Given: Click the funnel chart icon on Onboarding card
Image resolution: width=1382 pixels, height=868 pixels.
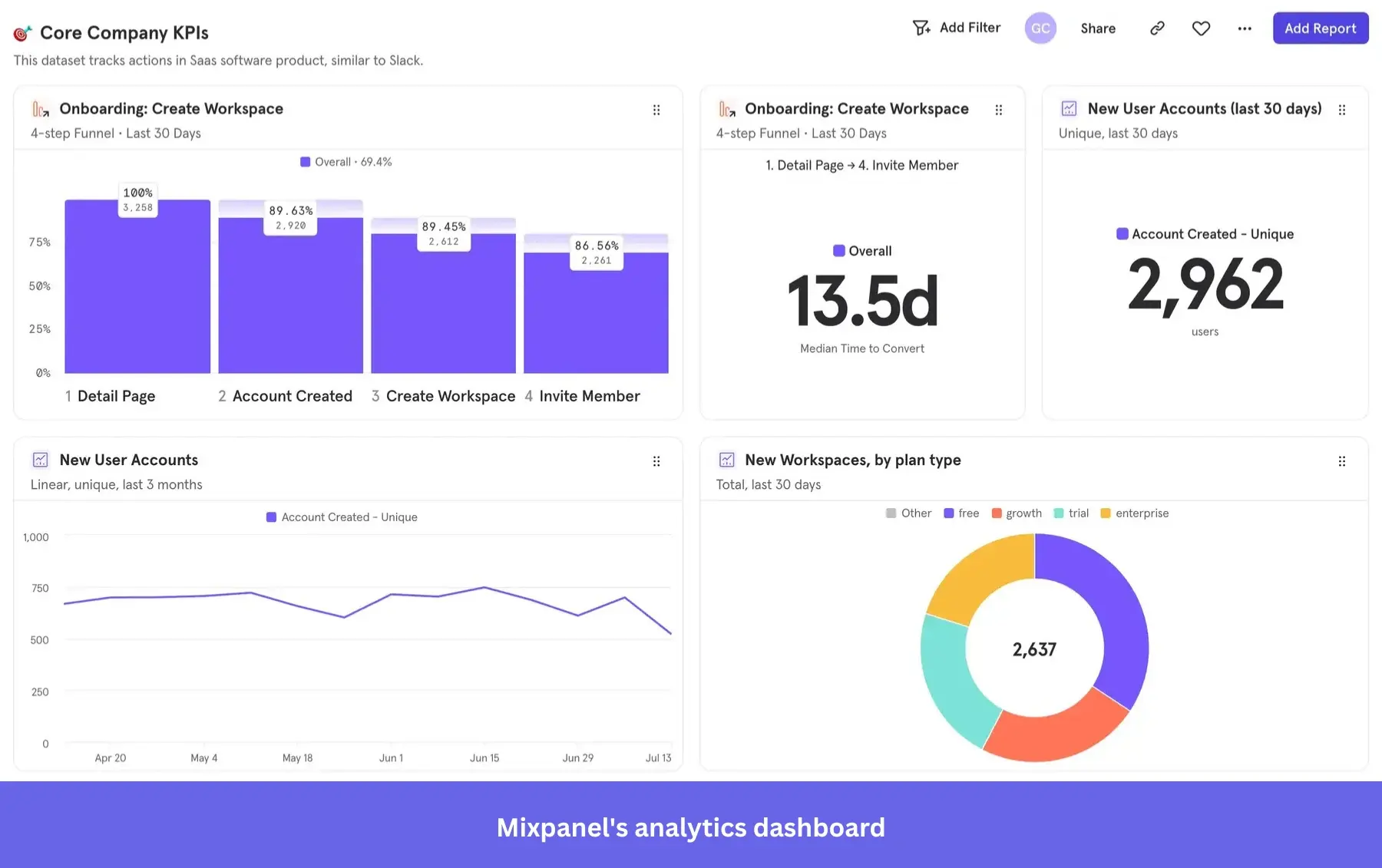Looking at the screenshot, I should (39, 109).
